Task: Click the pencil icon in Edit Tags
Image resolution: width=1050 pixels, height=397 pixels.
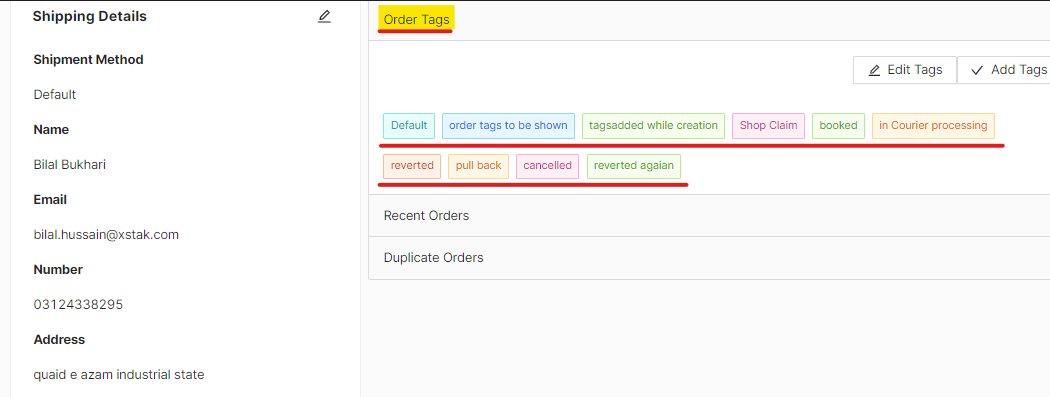Action: click(x=874, y=70)
